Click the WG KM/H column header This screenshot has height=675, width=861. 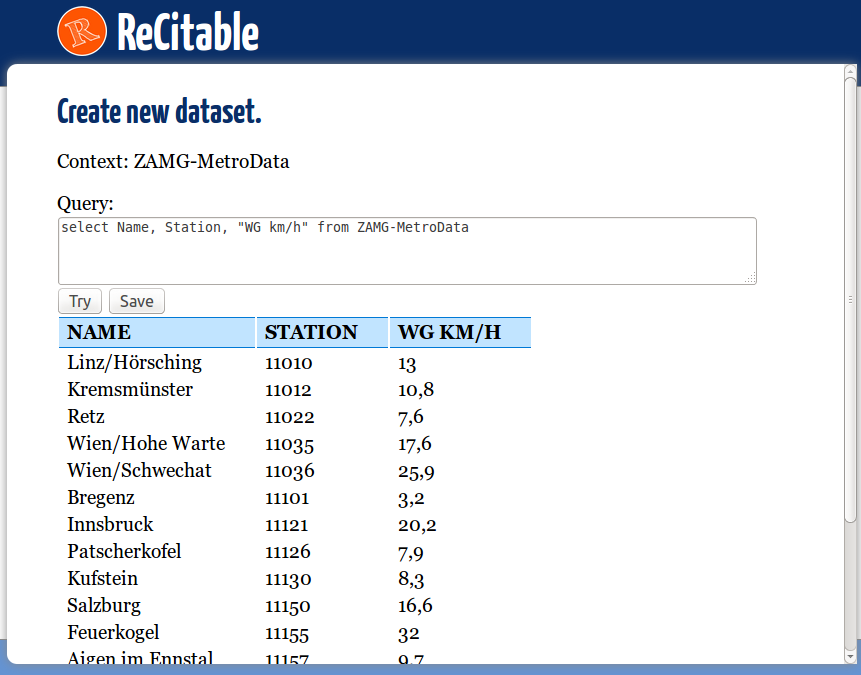click(460, 332)
